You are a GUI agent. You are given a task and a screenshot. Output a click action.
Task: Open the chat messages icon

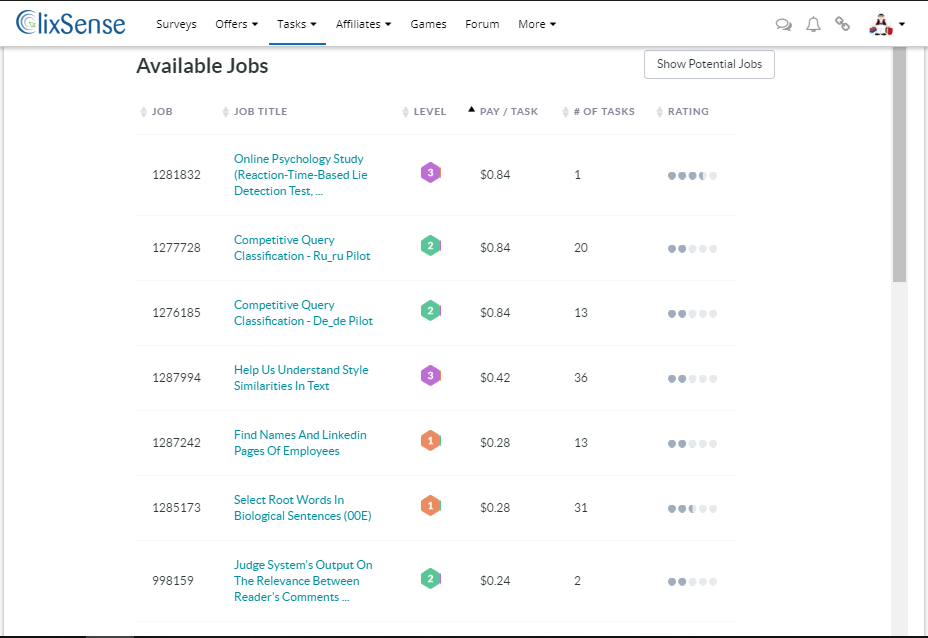784,25
